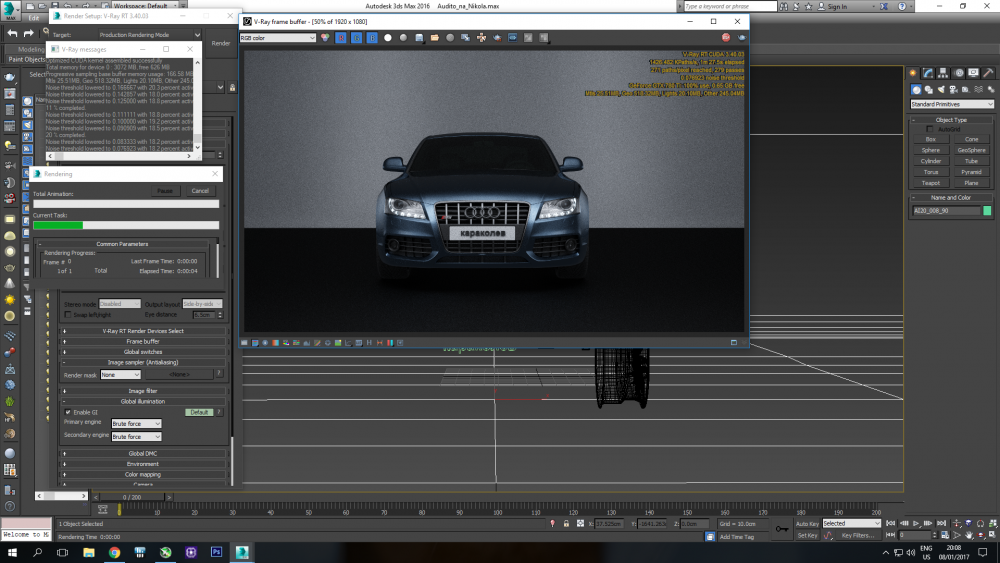Open the Selected key filter dropdown
Image resolution: width=1000 pixels, height=563 pixels.
coord(851,523)
